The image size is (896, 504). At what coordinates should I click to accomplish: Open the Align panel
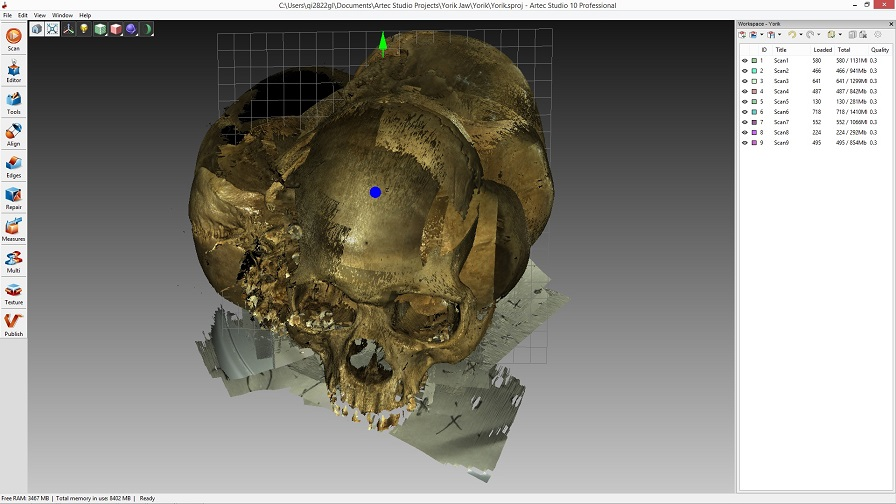pyautogui.click(x=13, y=134)
